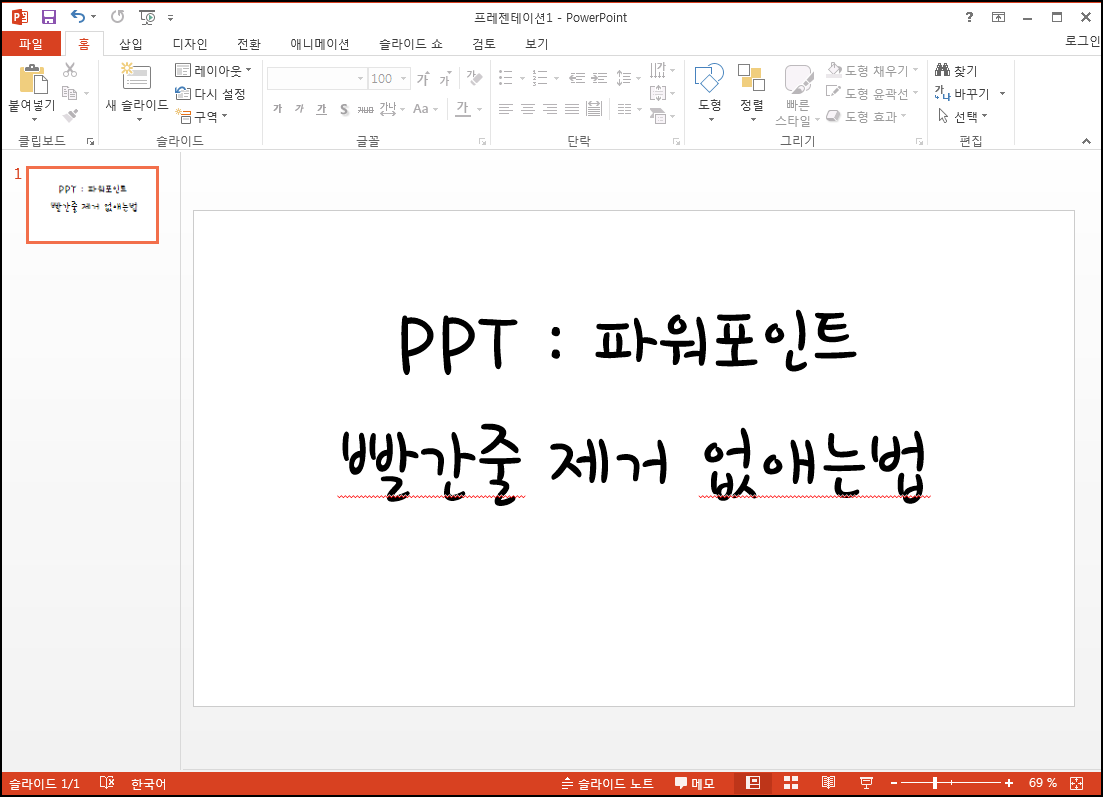Click the Undo arrow icon
The height and width of the screenshot is (797, 1103).
[x=78, y=16]
